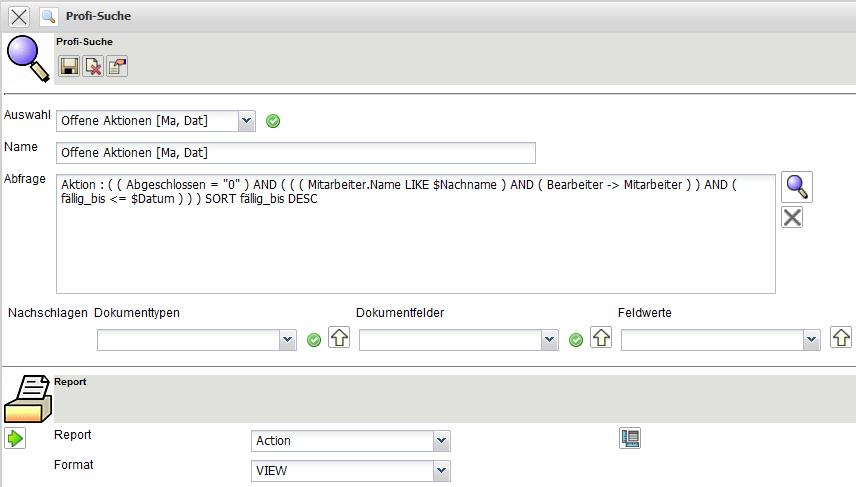
Task: Click the green arrow to run report
Action: pyautogui.click(x=15, y=438)
